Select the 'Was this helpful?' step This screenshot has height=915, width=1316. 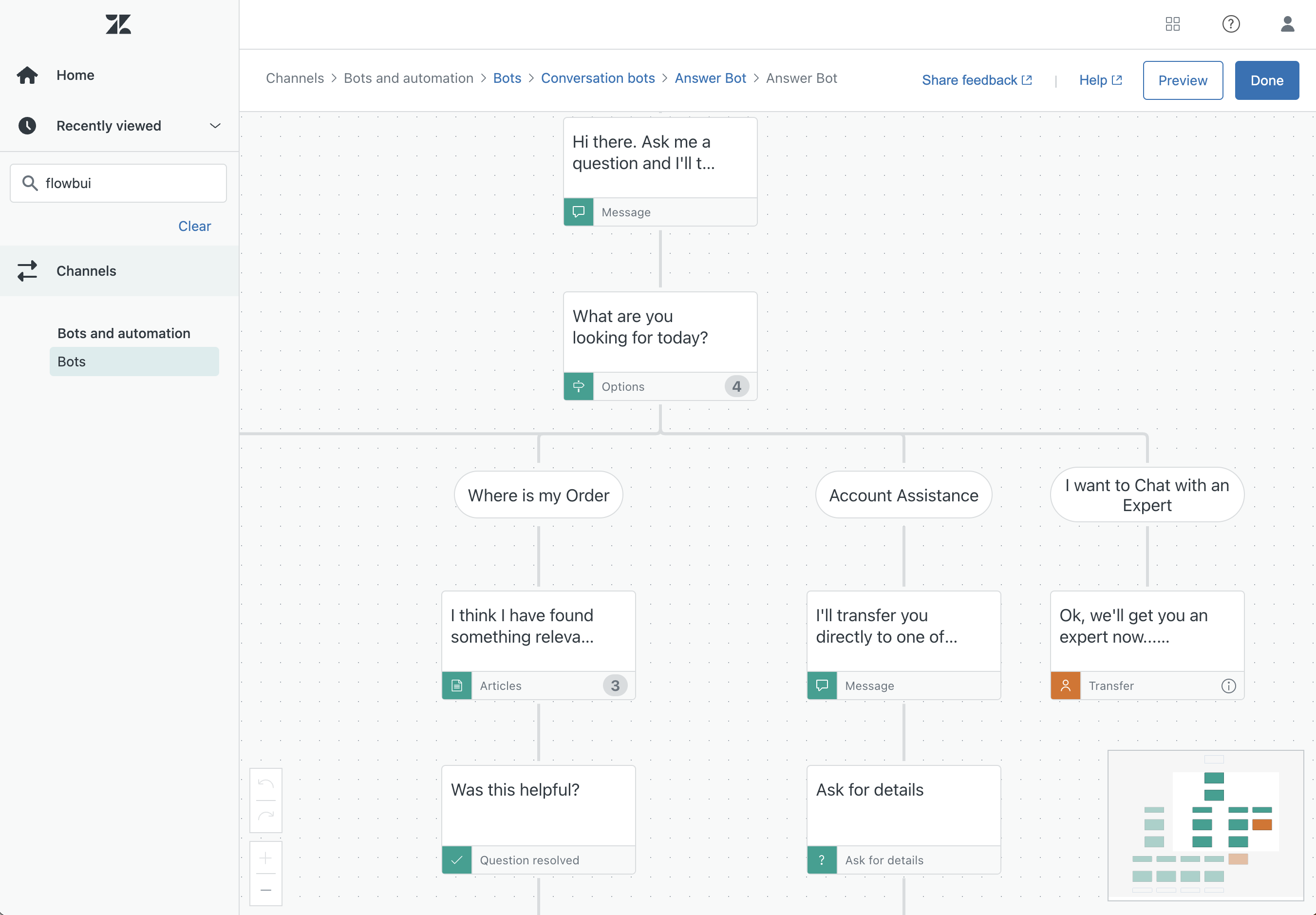[538, 819]
